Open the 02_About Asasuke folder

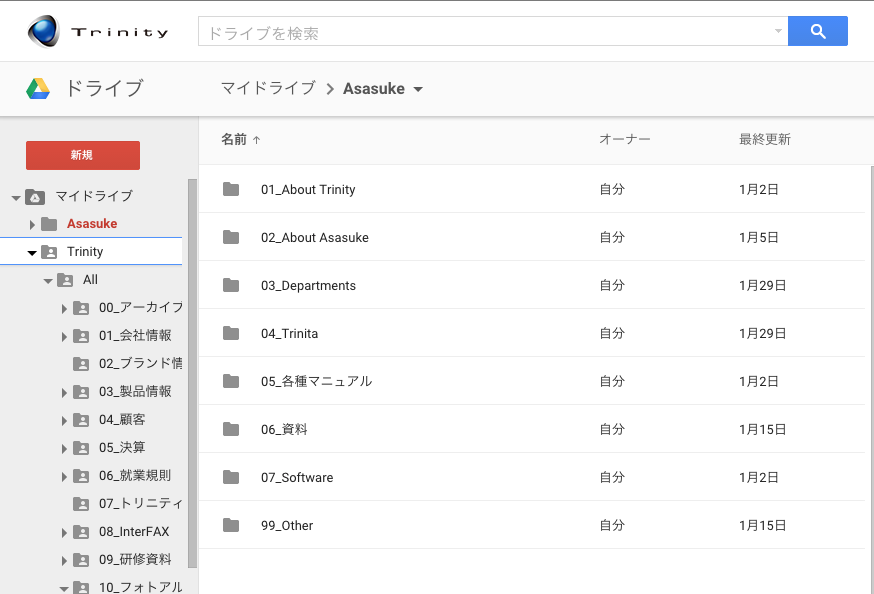tap(316, 237)
